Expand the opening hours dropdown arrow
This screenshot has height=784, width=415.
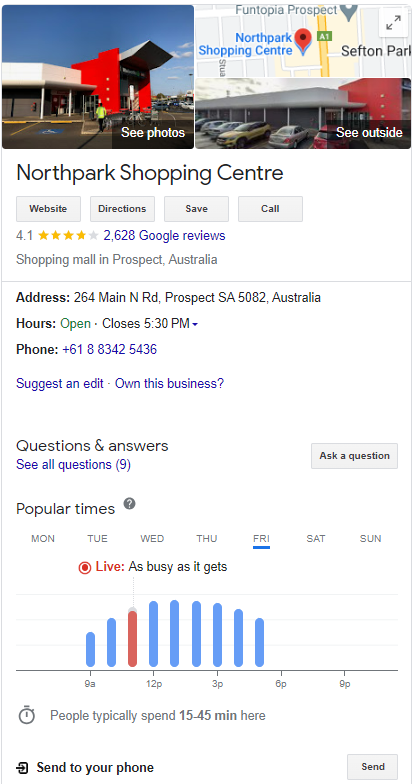pyautogui.click(x=195, y=324)
